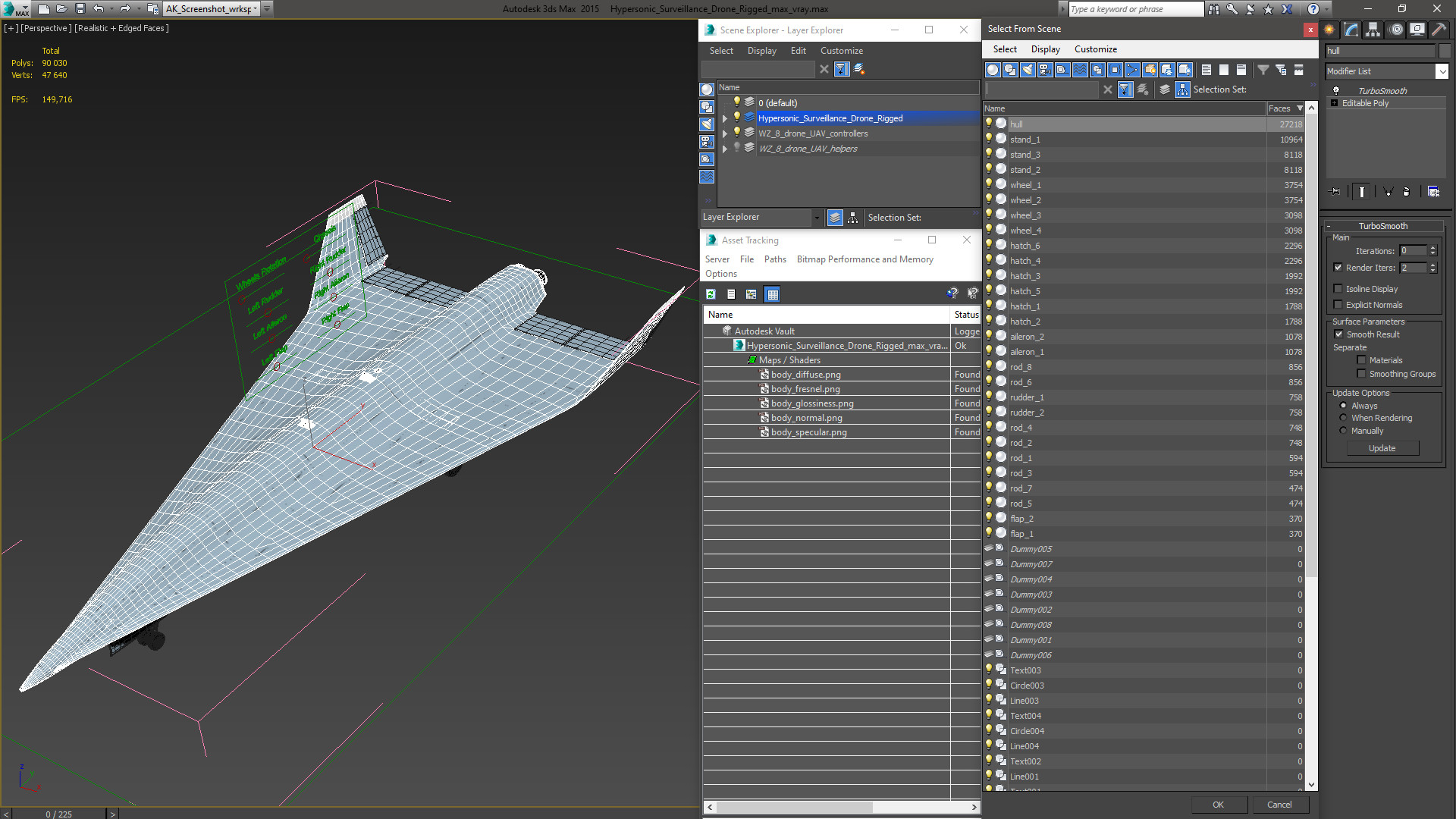Switch to the Utilities command panel tab
The height and width of the screenshot is (819, 1456).
tap(1439, 30)
